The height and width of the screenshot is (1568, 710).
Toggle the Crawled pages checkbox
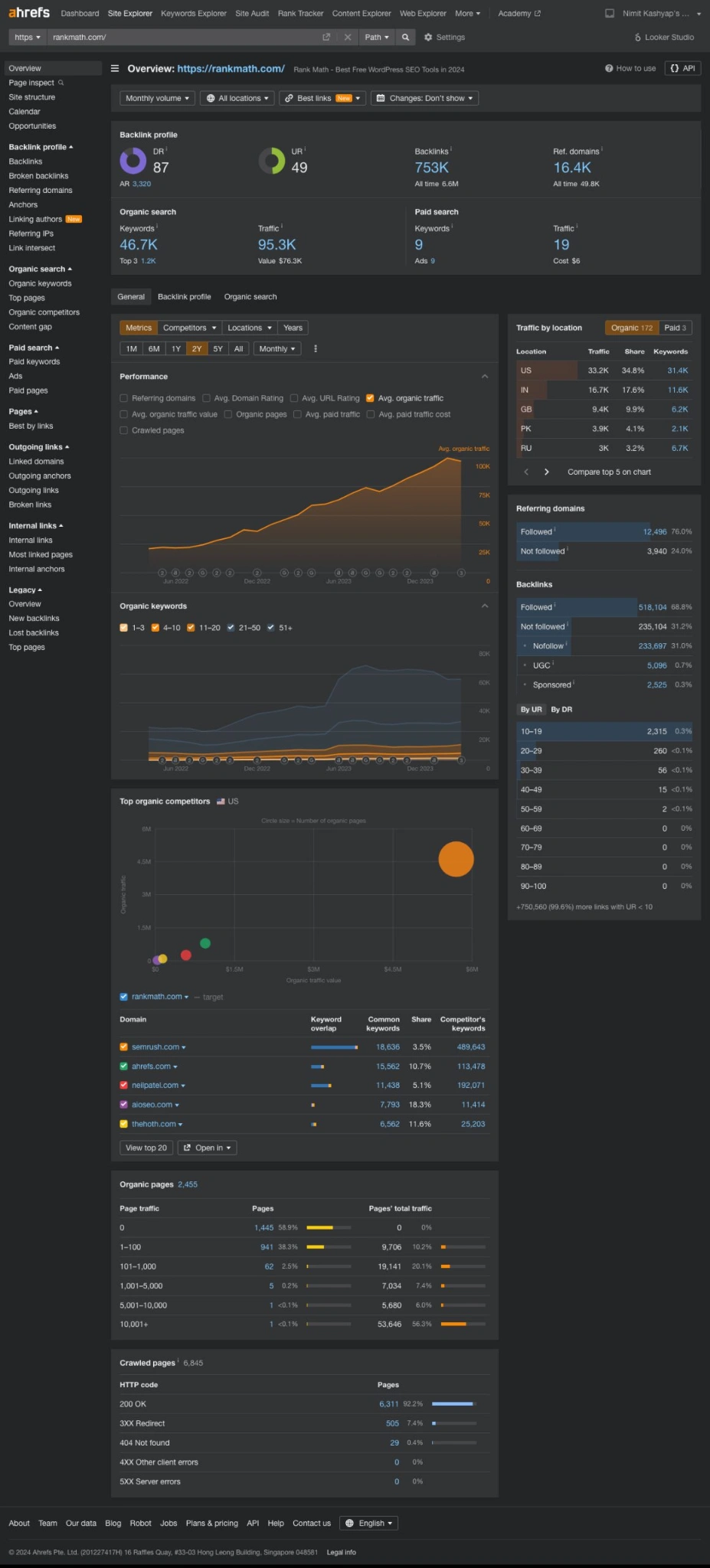pos(124,430)
